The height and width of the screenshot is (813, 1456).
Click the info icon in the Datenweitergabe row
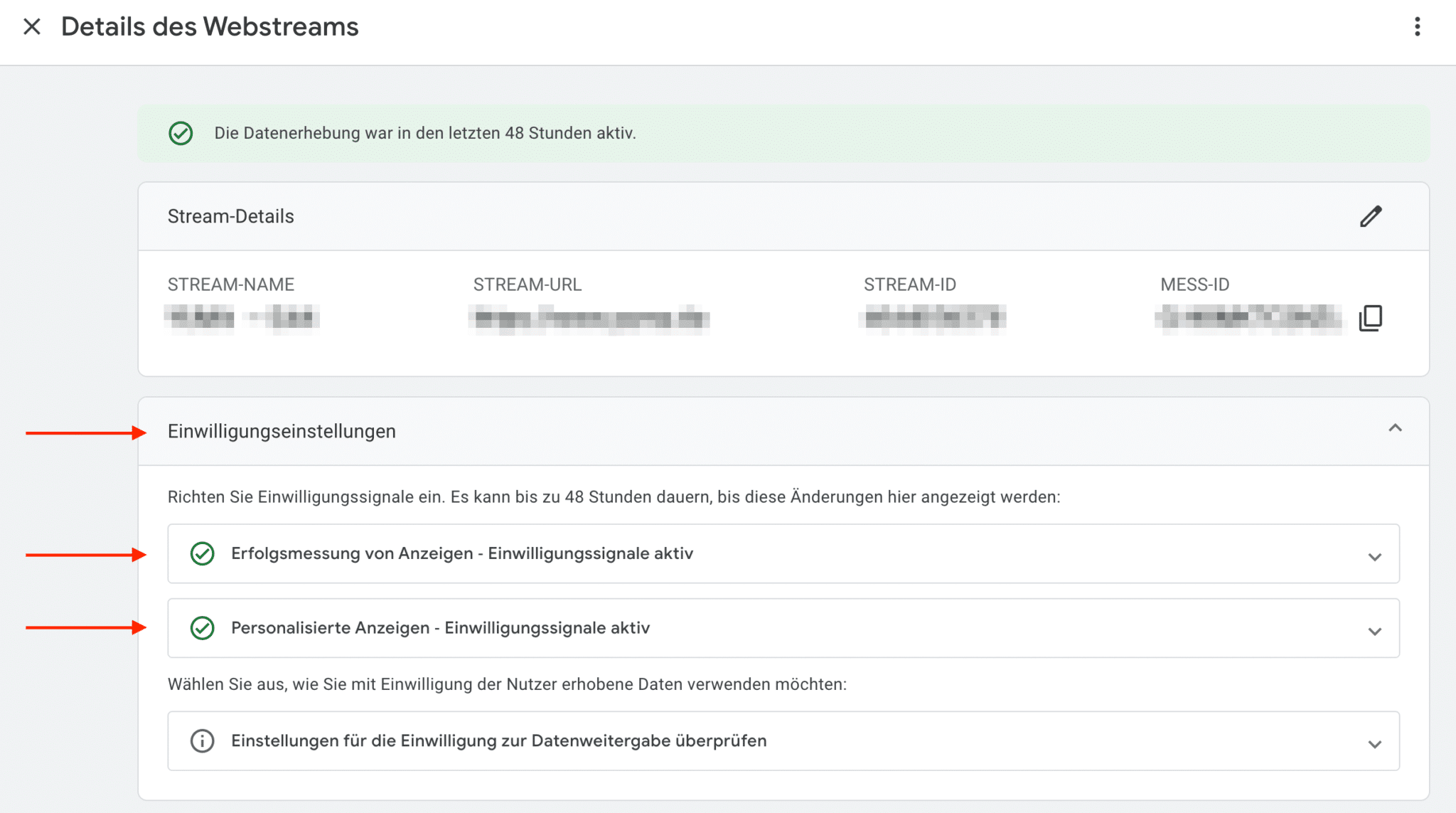coord(202,740)
